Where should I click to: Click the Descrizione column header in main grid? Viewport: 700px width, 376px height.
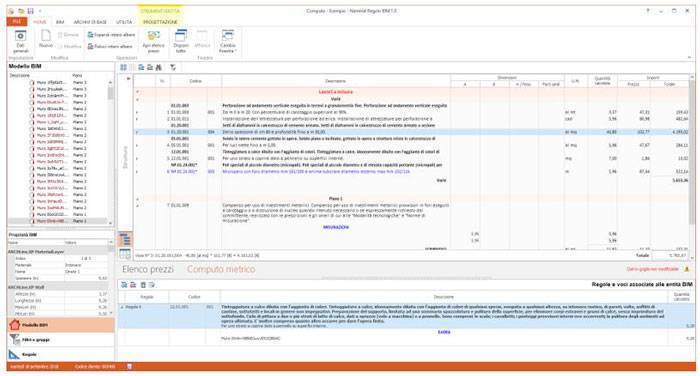point(335,81)
